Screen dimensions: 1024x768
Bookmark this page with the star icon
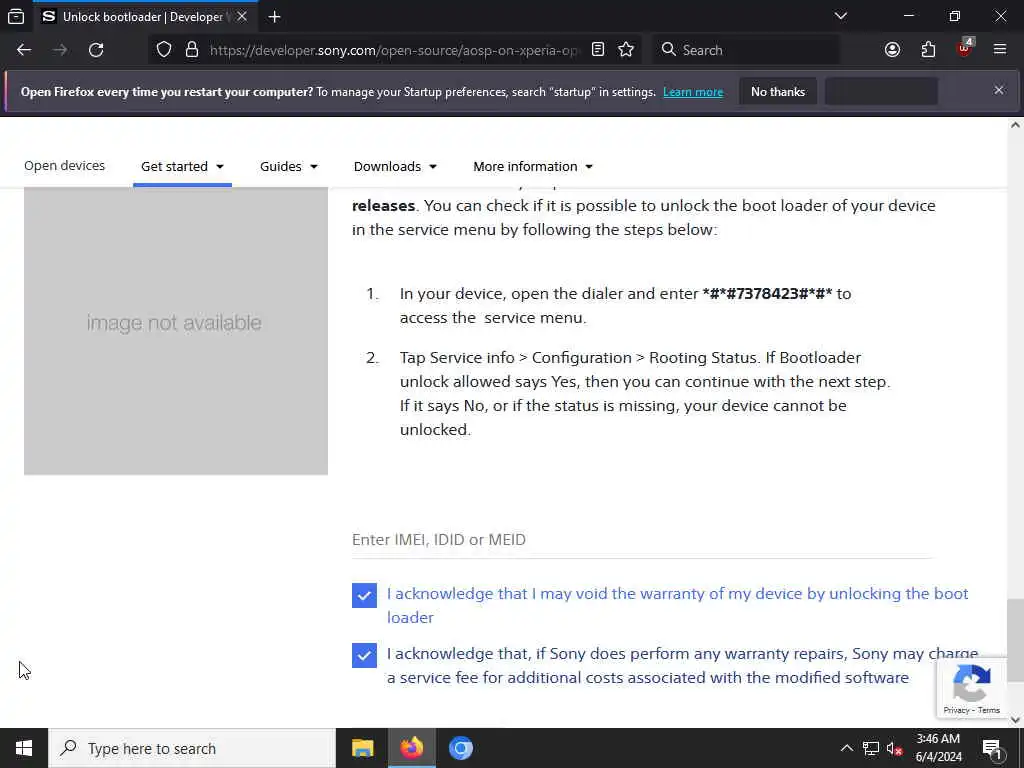626,50
